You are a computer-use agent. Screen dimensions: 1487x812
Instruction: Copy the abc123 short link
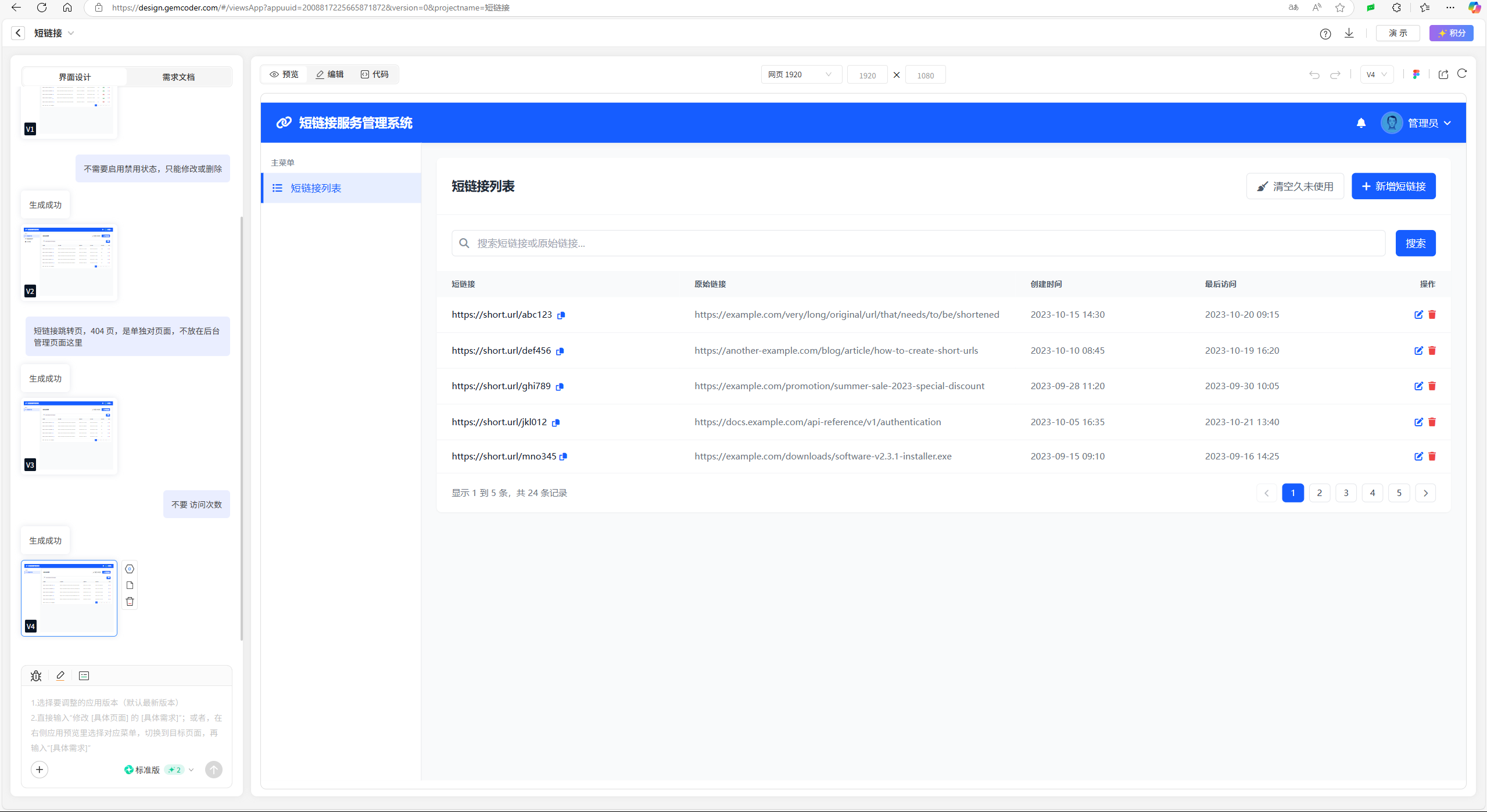pyautogui.click(x=561, y=315)
